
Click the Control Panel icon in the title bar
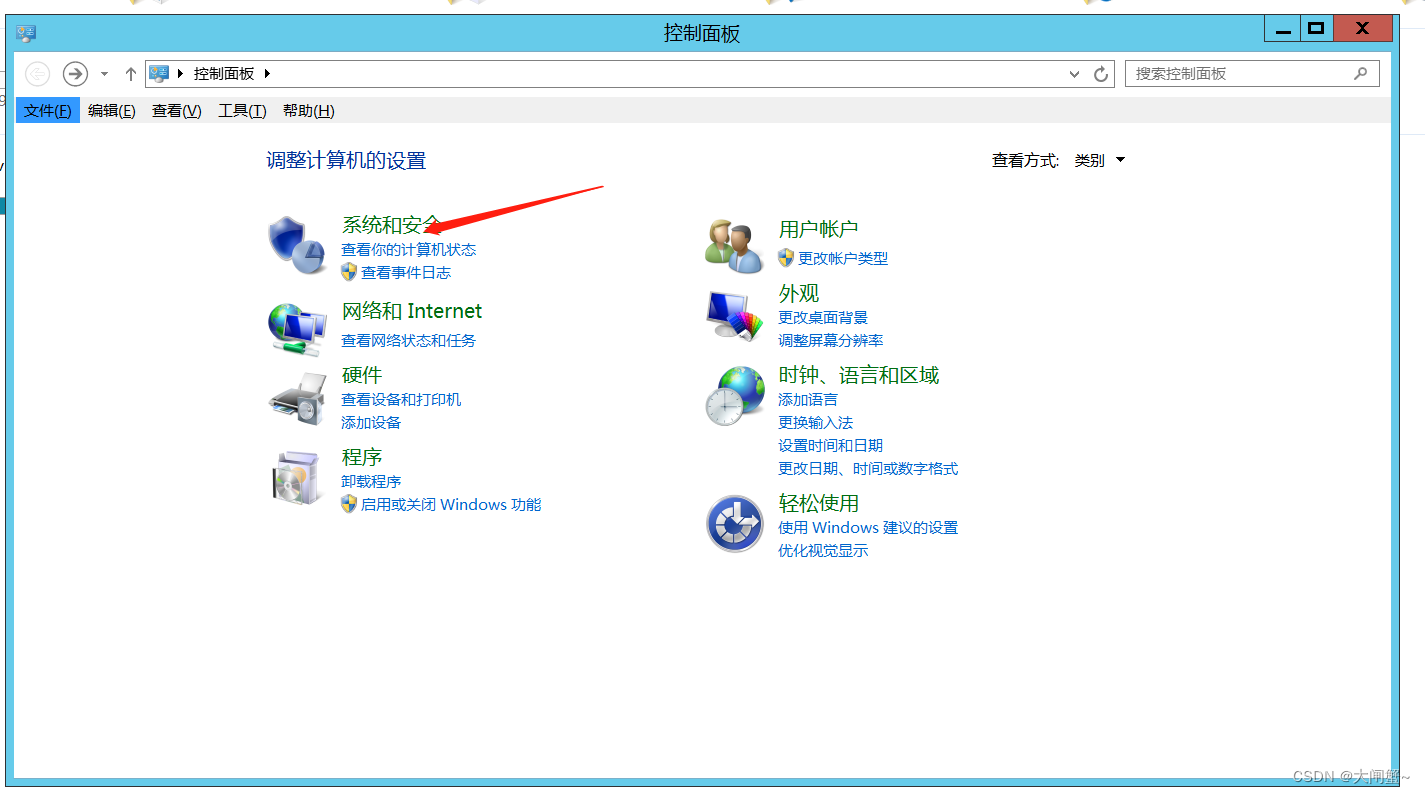[x=26, y=33]
